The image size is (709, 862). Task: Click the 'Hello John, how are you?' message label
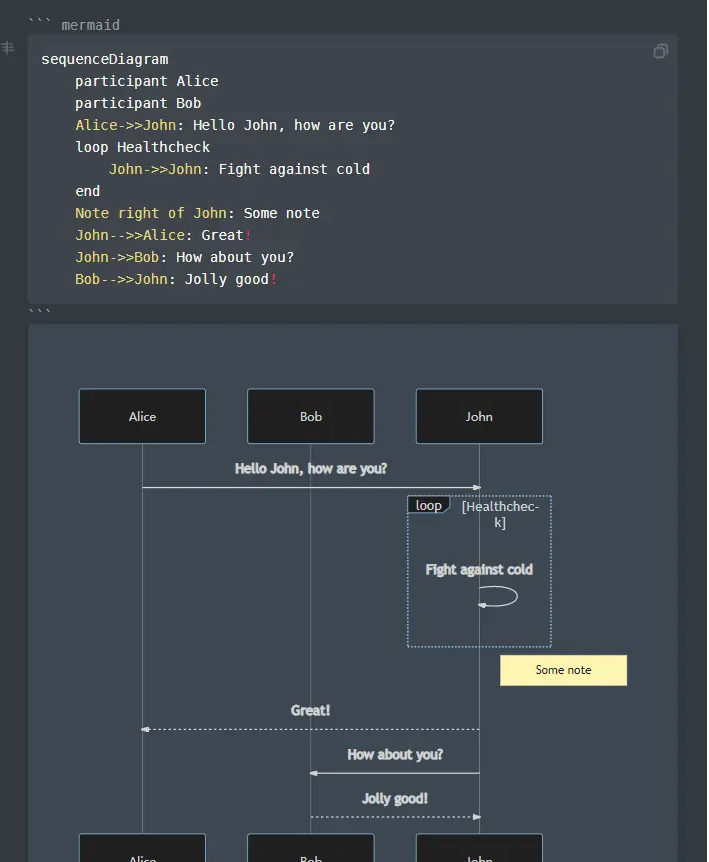[x=311, y=468]
